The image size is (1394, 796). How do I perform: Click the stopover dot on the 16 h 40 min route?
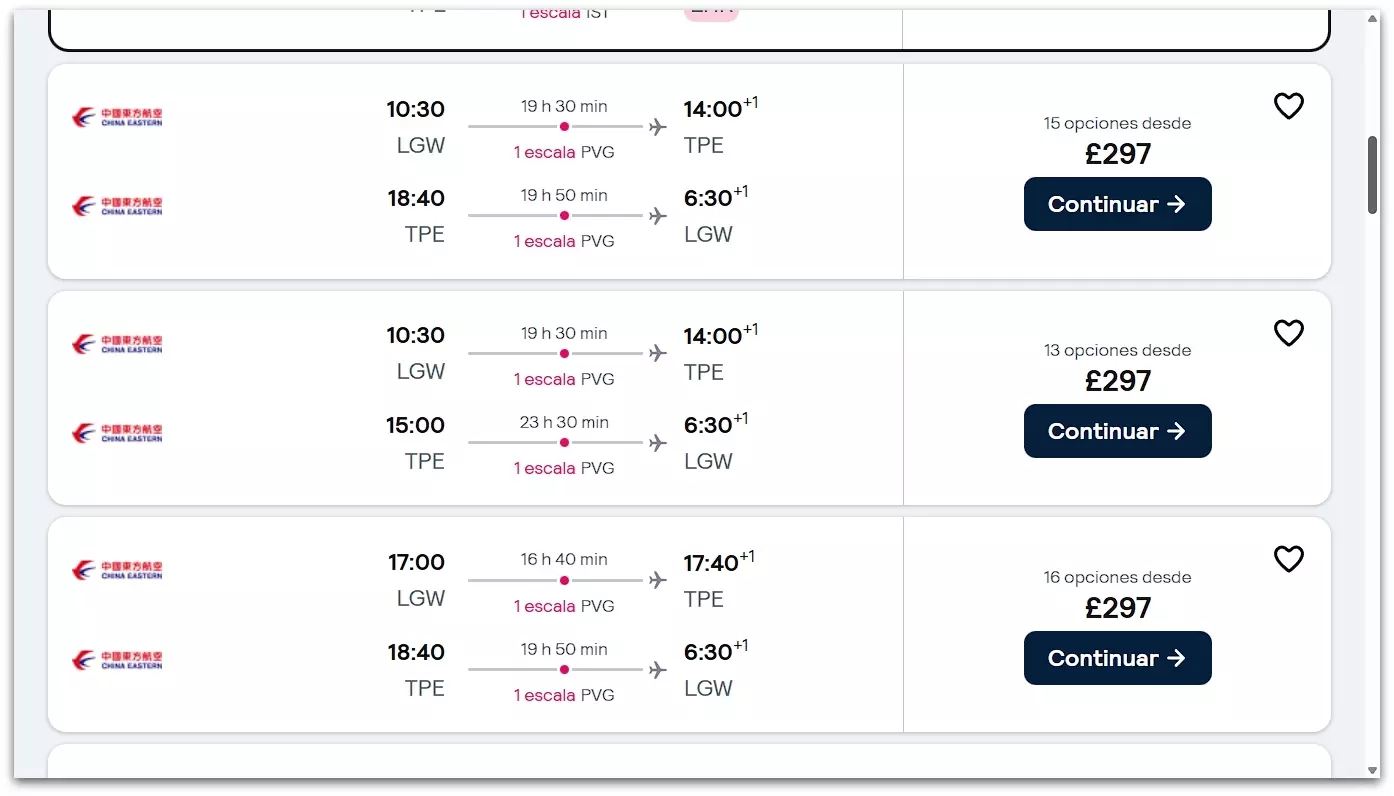(x=564, y=580)
